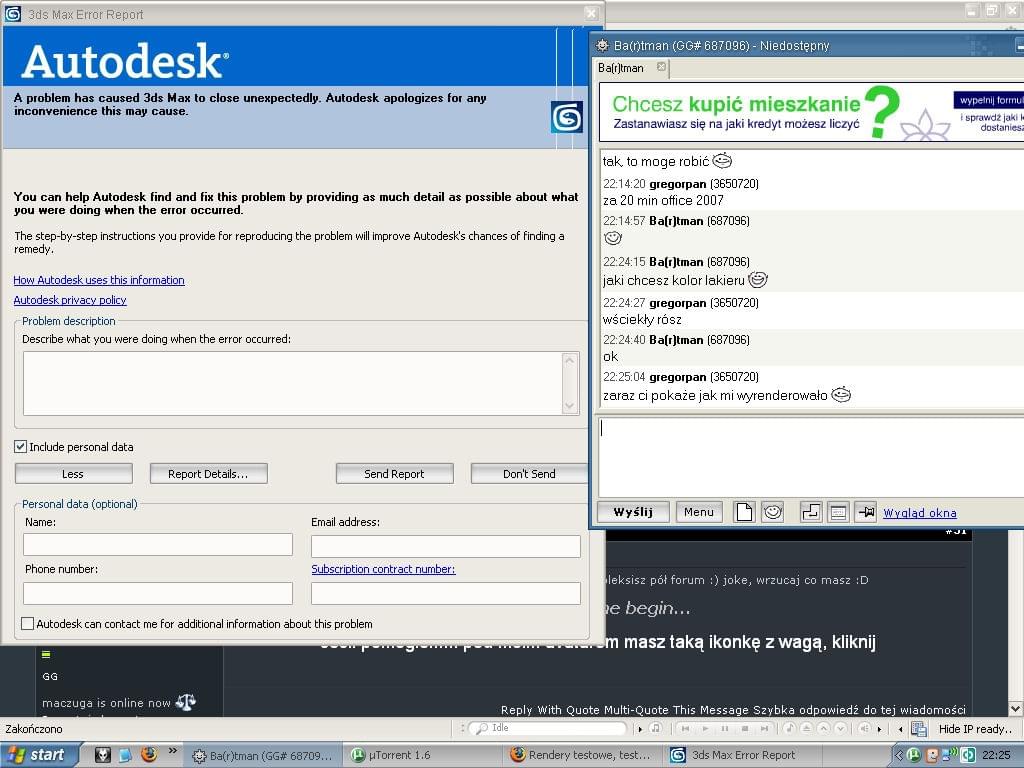Screen dimensions: 1024x768
Task: Click the stop button in the player toolbar
Action: coord(744,728)
